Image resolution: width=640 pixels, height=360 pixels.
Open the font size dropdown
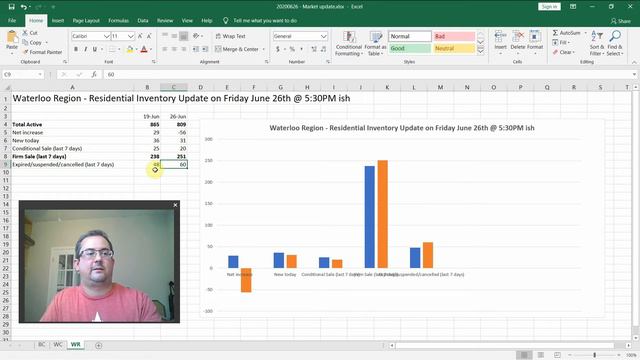[130, 36]
